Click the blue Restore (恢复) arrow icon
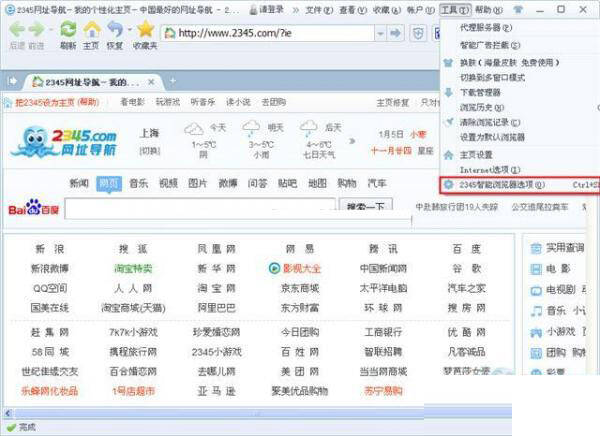The image size is (600, 436). click(115, 29)
